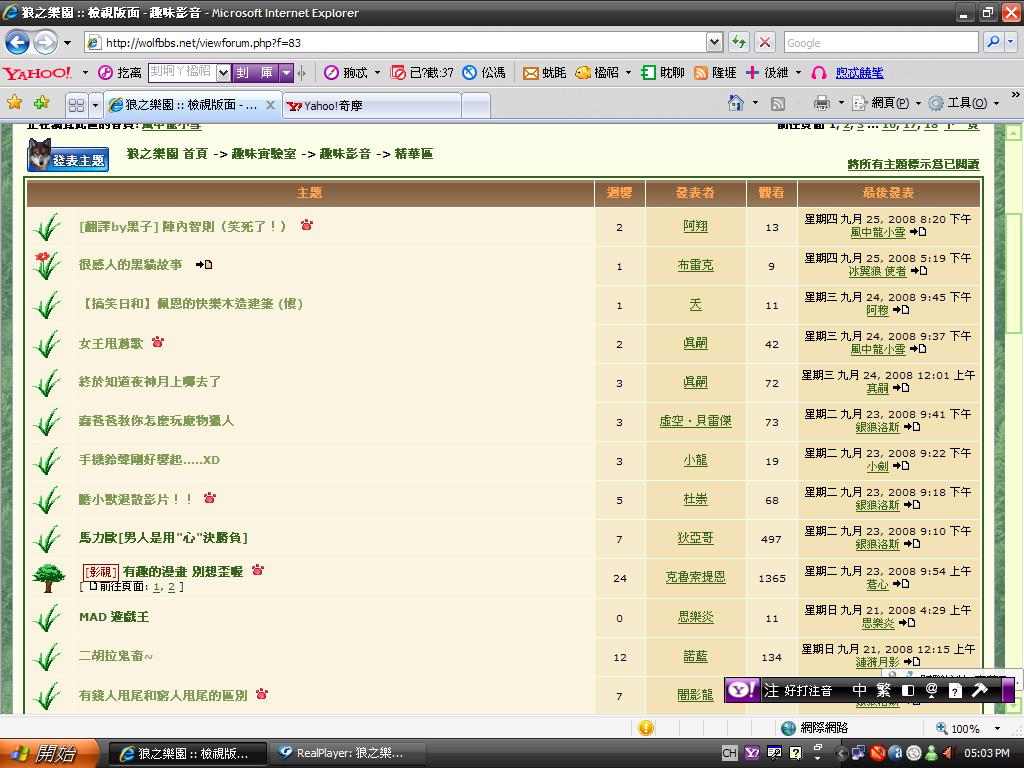Click the Add to Favorites icon
Screen dimensions: 1024x768
click(41, 103)
